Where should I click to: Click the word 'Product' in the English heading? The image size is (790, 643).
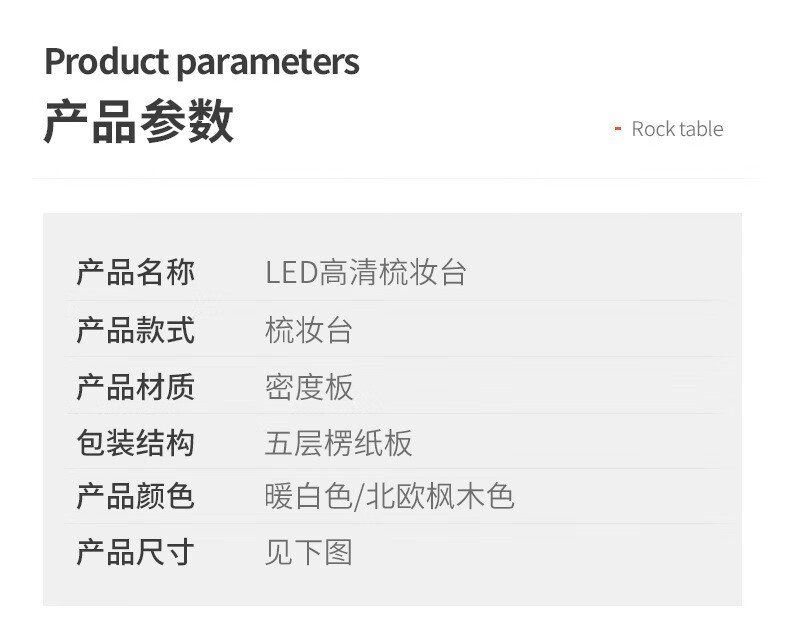pyautogui.click(x=107, y=62)
